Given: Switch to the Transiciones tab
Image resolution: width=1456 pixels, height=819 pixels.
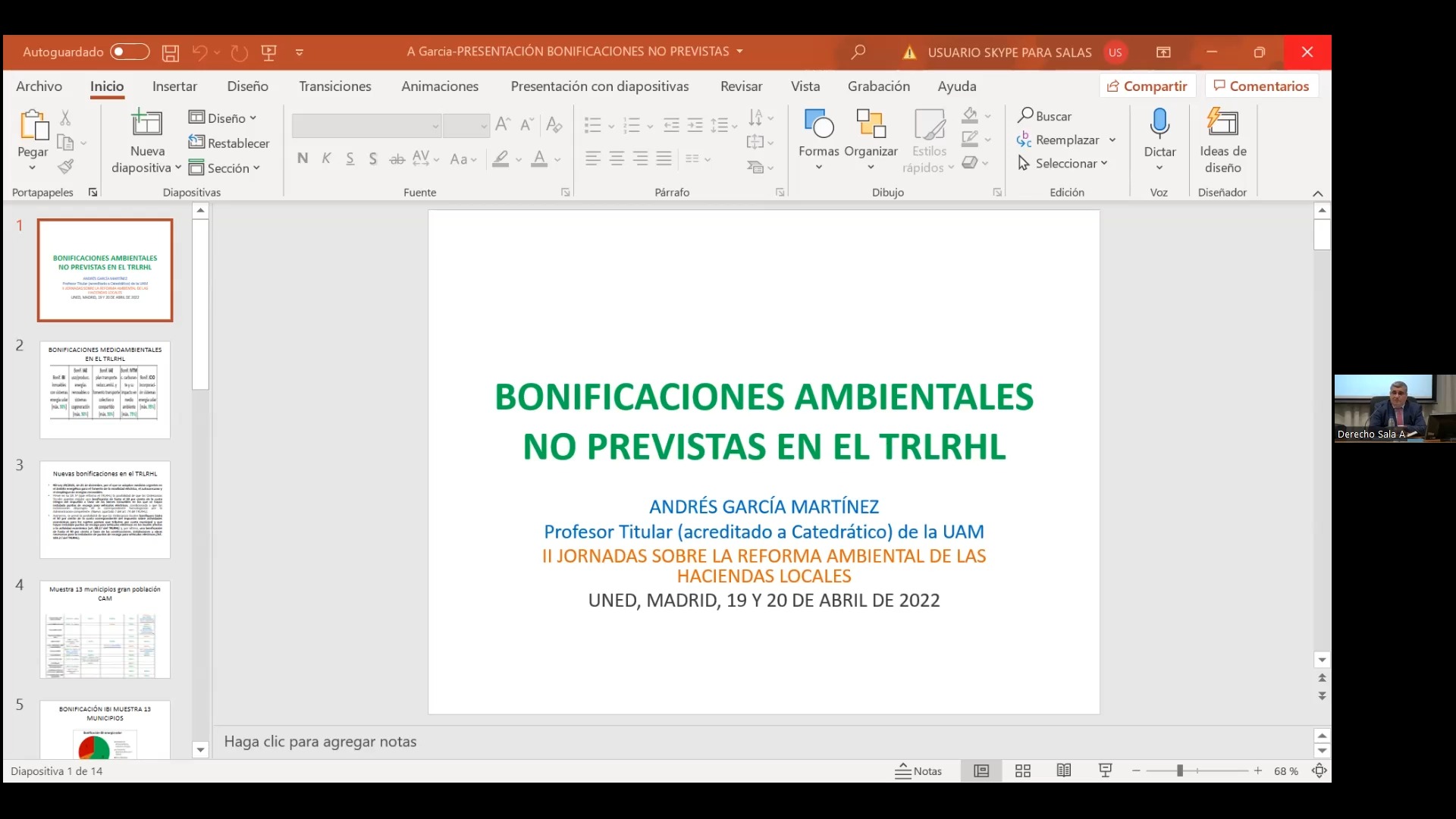Looking at the screenshot, I should [335, 86].
